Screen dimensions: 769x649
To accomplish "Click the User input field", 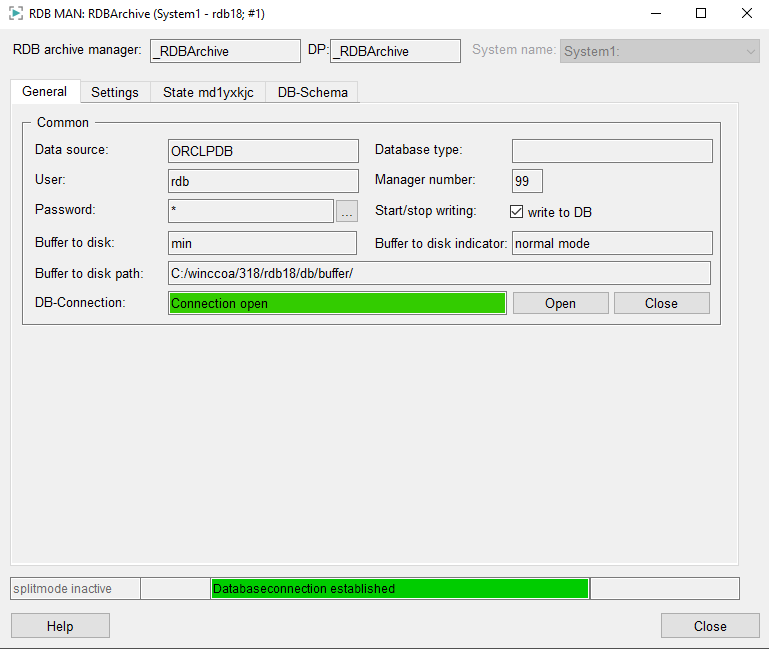I will 263,181.
